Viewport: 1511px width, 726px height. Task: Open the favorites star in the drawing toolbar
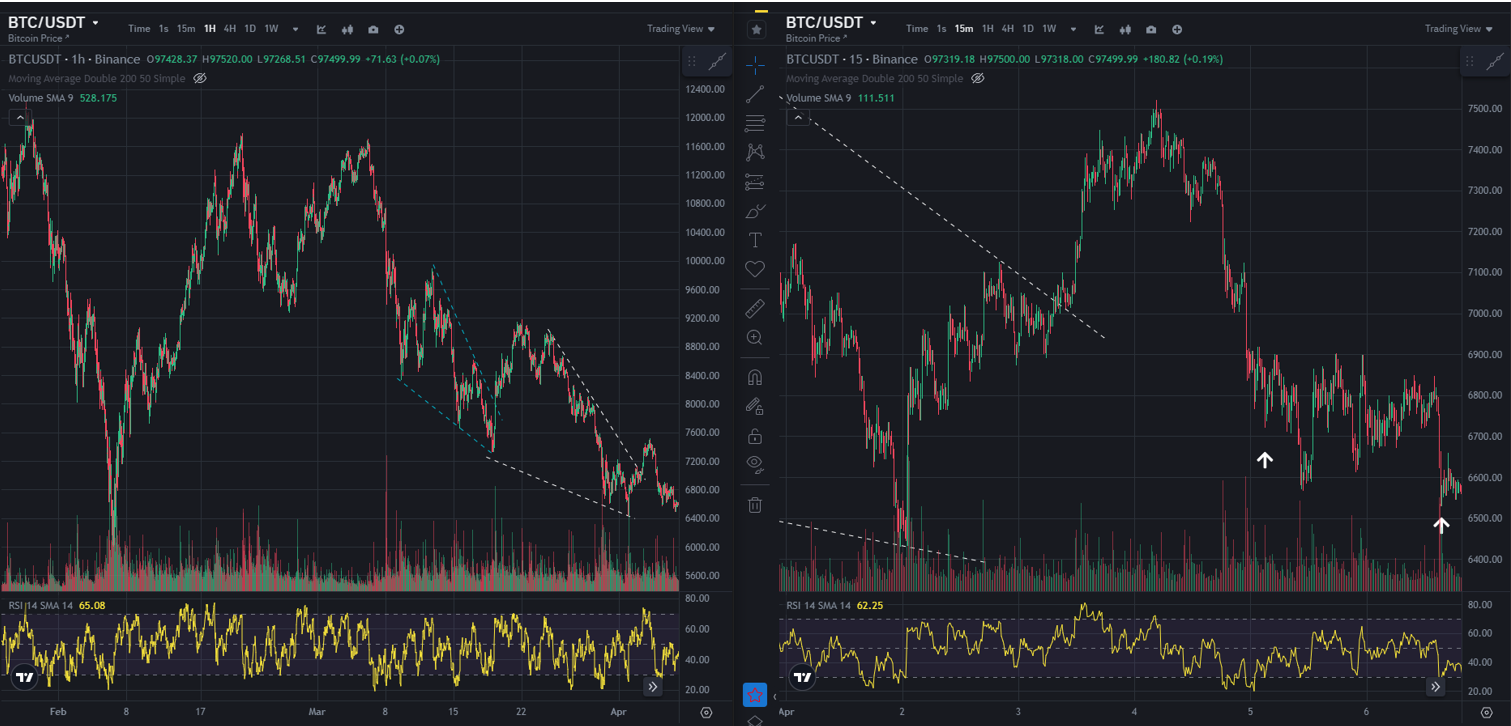click(x=756, y=30)
